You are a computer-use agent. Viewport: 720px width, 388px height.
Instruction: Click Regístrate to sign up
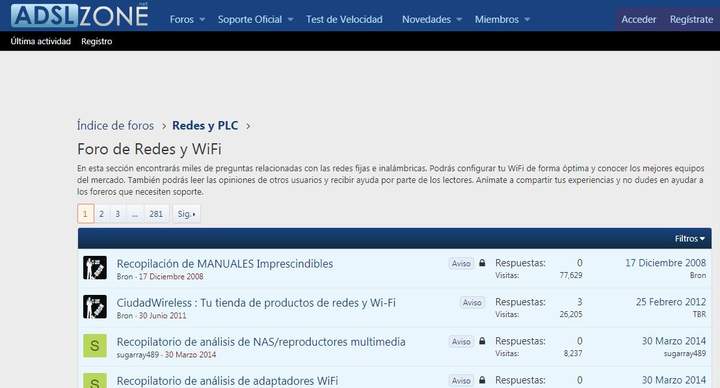coord(691,19)
